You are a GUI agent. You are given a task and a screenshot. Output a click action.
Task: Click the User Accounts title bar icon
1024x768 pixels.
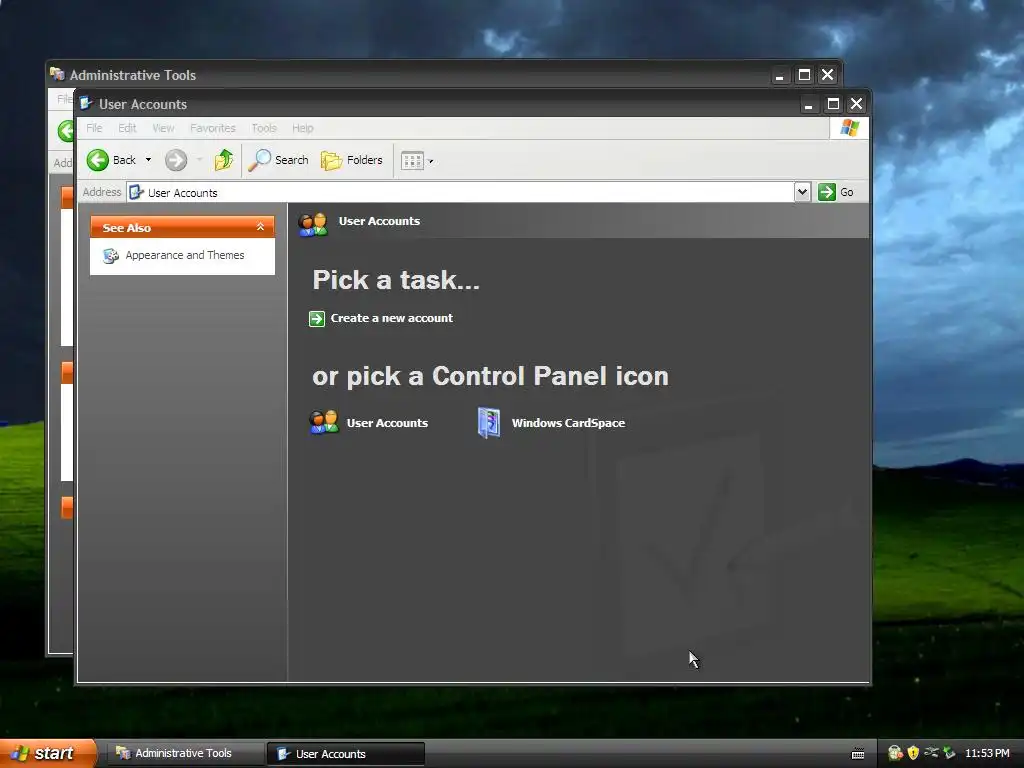click(86, 103)
